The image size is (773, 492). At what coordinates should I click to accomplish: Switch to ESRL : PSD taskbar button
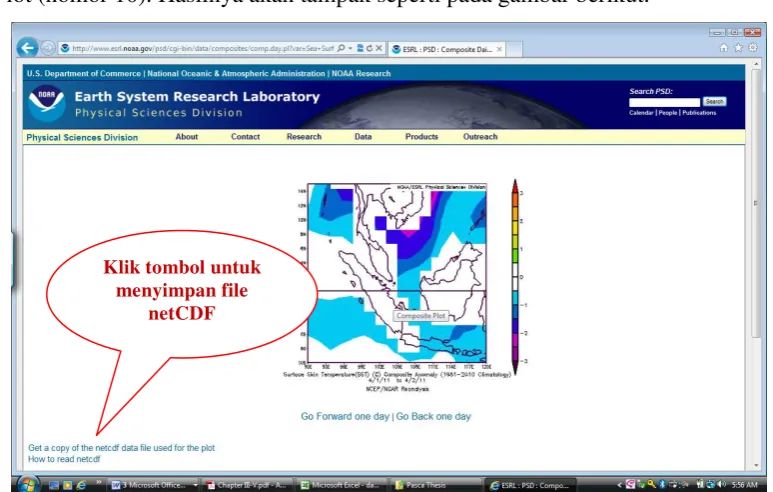[x=531, y=486]
